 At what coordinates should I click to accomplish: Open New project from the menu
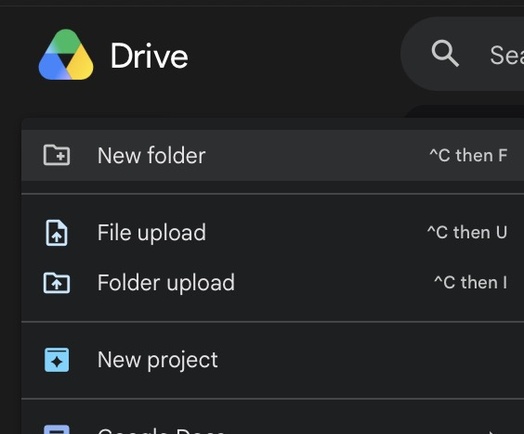(x=273, y=360)
